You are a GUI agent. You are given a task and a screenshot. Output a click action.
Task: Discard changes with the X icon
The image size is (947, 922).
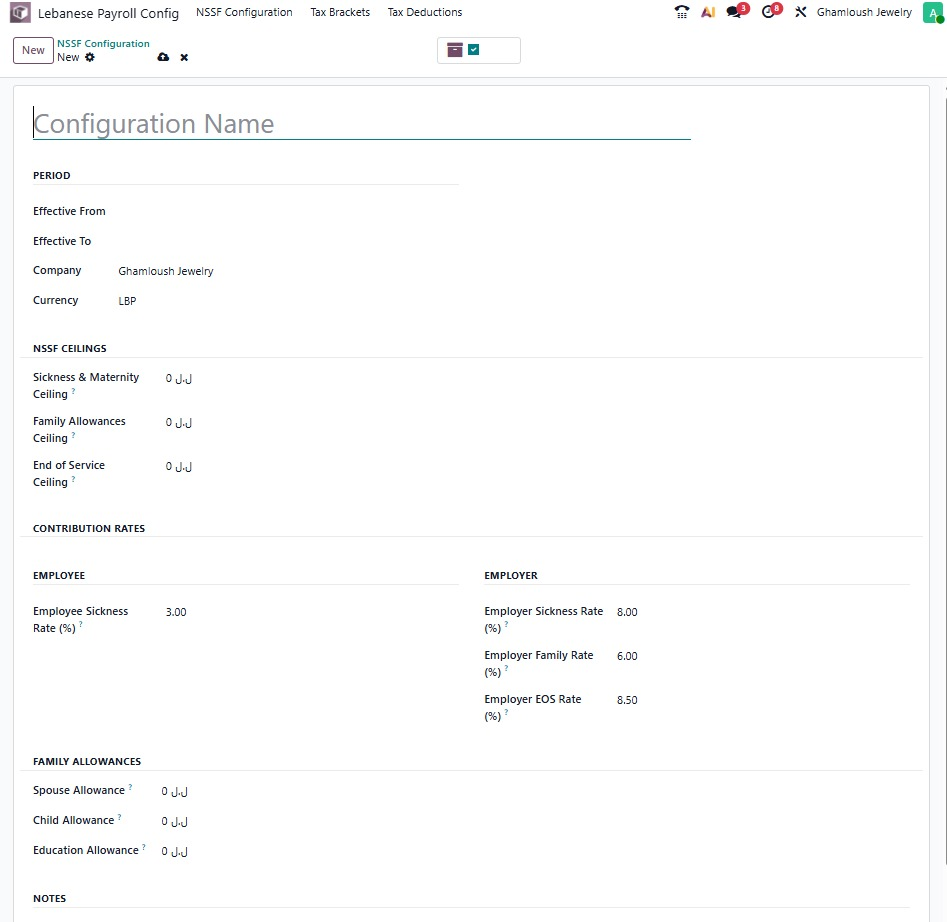point(184,58)
